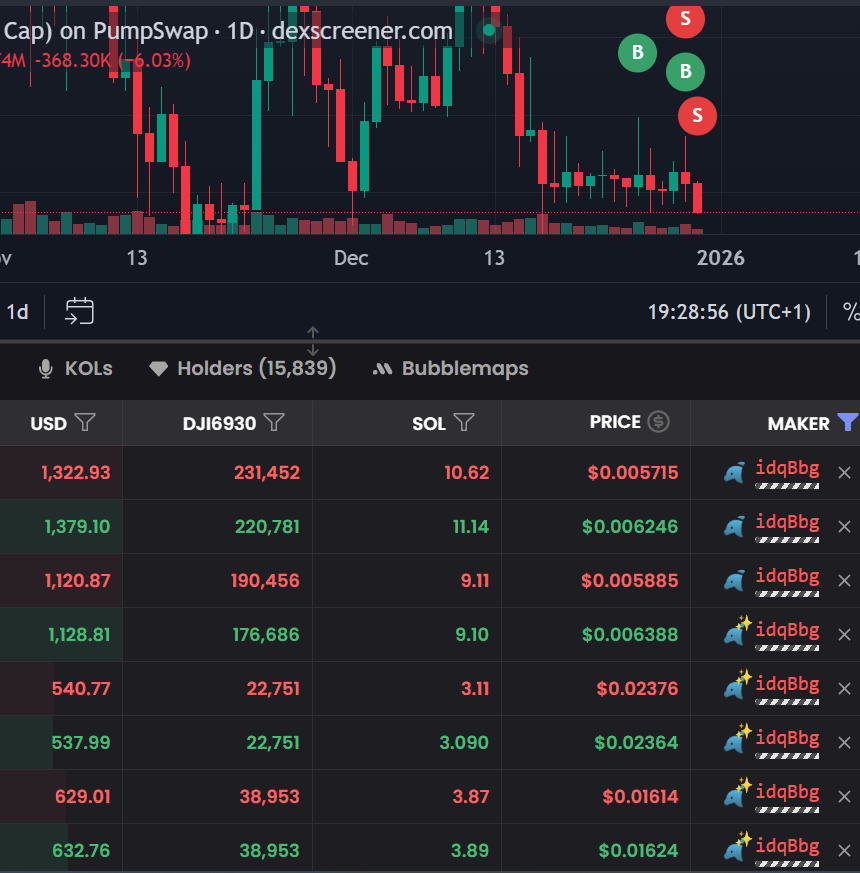
Task: Remove maker filter on the 1,128.81 row
Action: (844, 635)
